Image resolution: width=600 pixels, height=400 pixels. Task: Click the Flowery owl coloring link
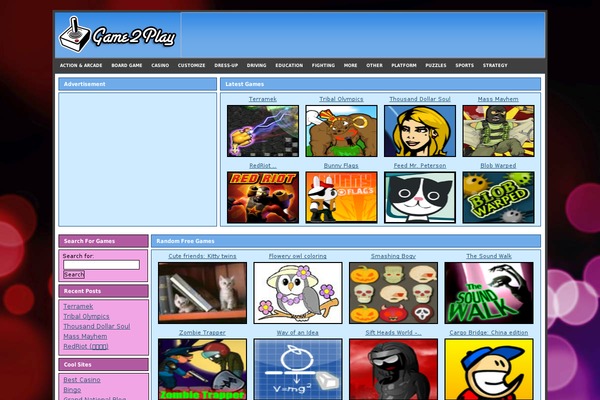(x=298, y=256)
